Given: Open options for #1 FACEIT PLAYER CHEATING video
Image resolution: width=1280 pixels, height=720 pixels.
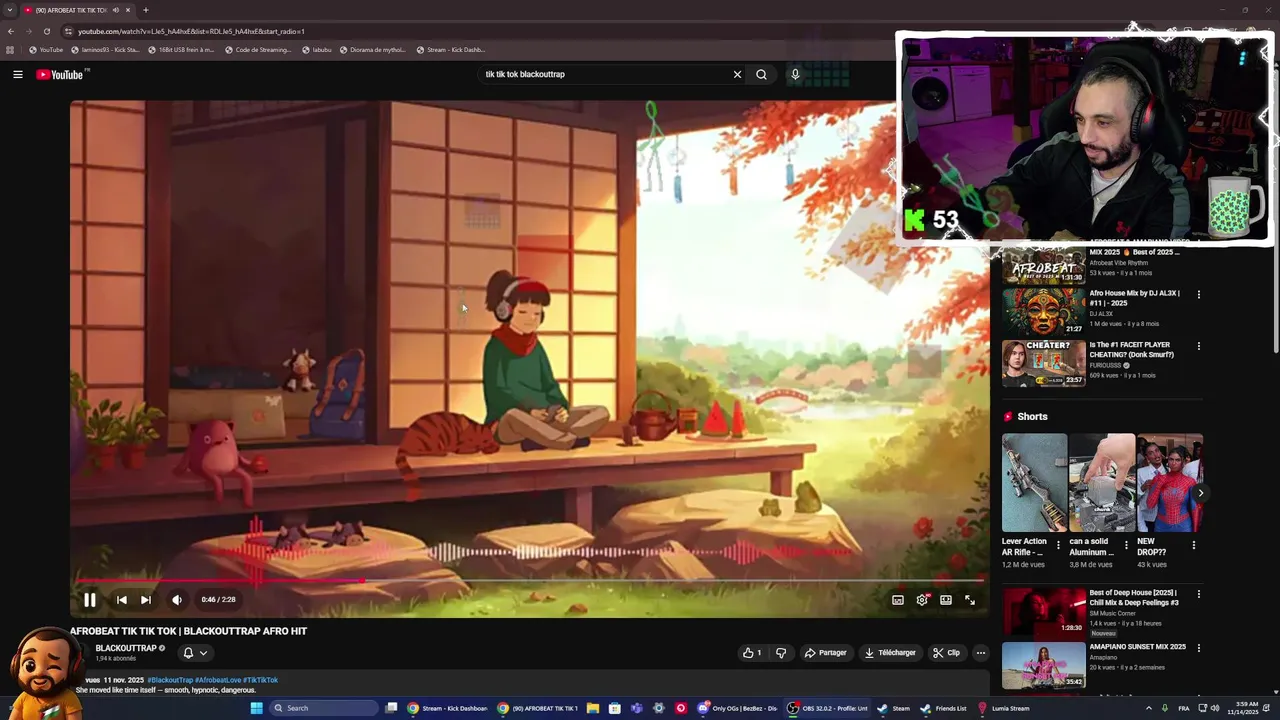Looking at the screenshot, I should [1198, 346].
